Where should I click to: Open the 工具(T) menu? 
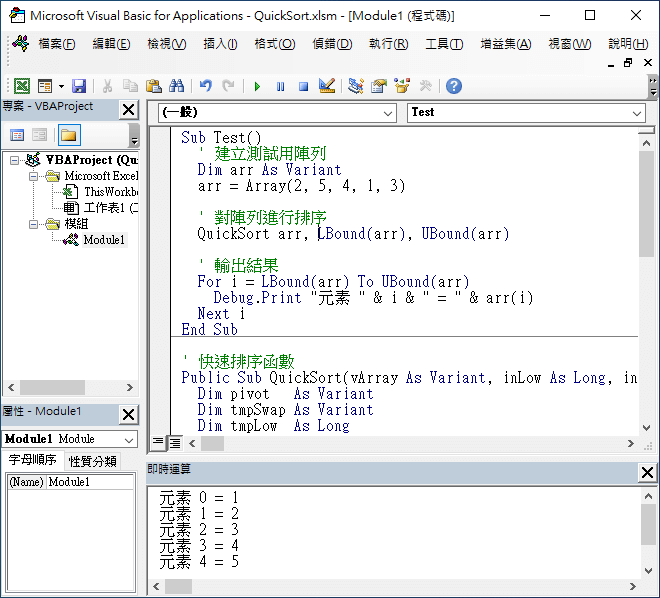point(444,44)
